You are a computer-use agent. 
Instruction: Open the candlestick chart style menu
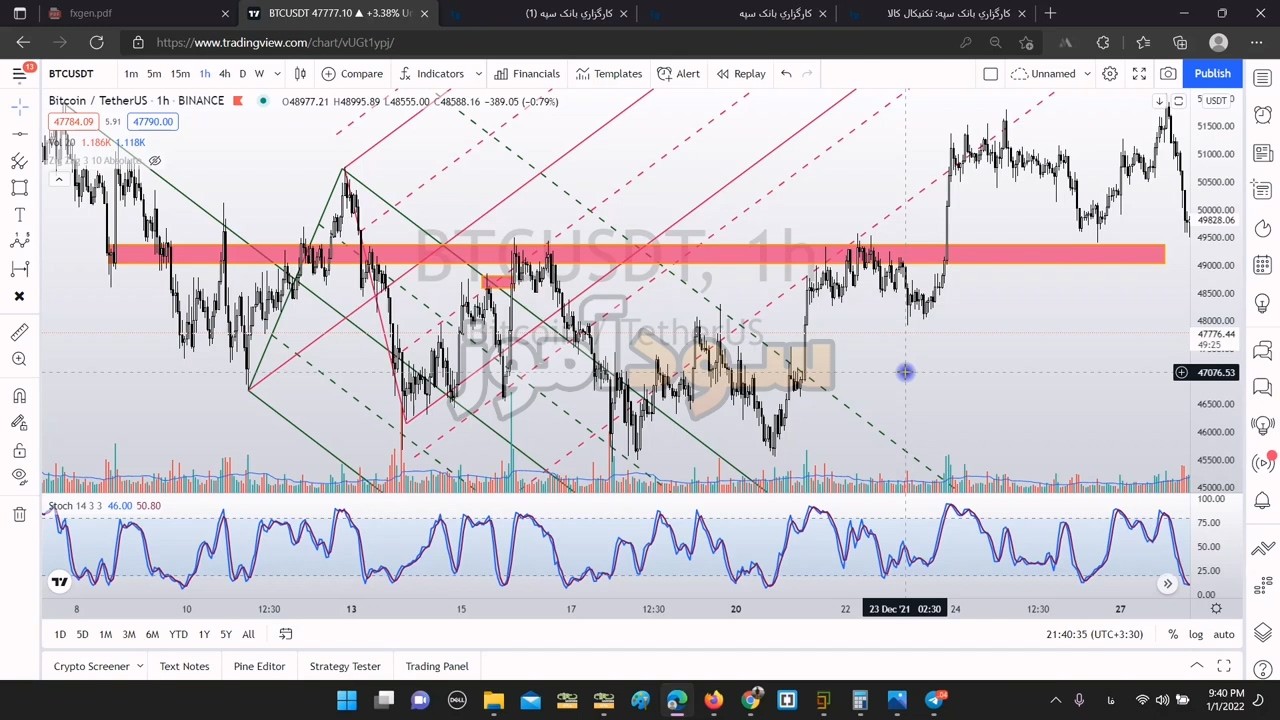coord(300,73)
